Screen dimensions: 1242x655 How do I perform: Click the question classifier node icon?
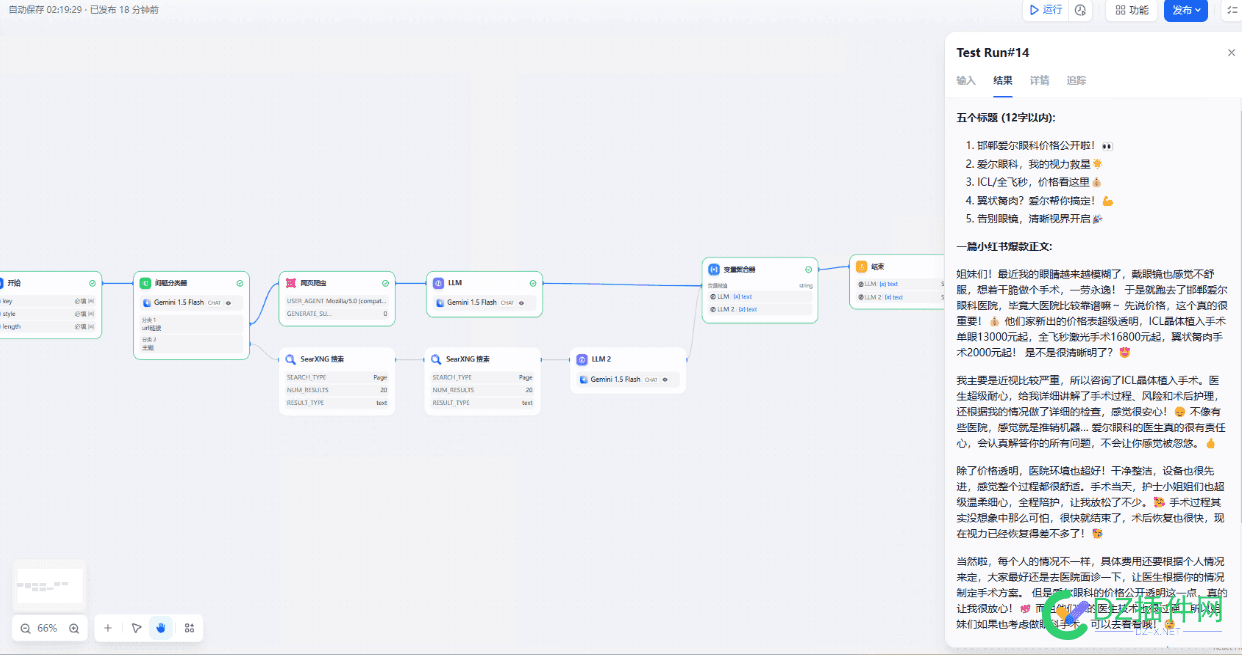coord(145,283)
